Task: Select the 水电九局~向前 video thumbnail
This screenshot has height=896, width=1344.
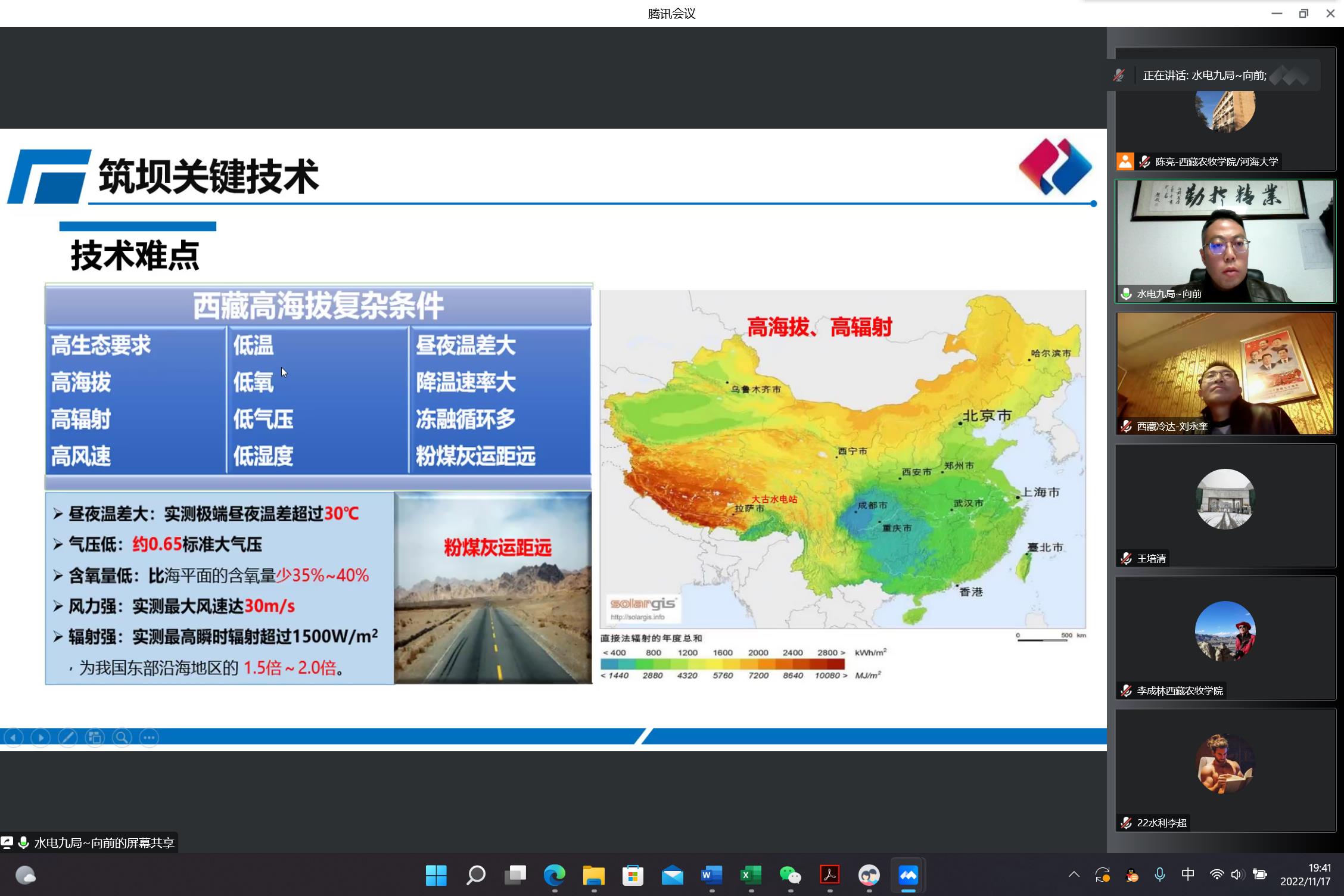Action: [1225, 241]
